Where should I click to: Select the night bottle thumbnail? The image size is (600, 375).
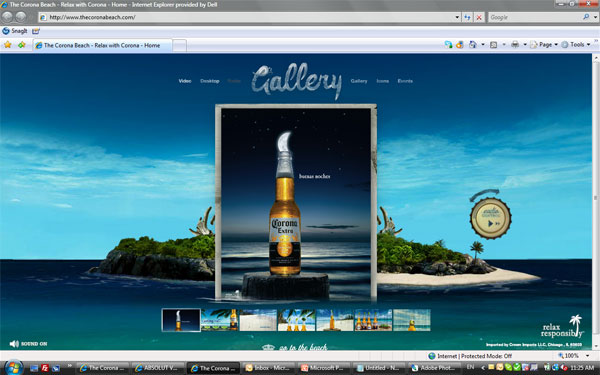[x=181, y=320]
